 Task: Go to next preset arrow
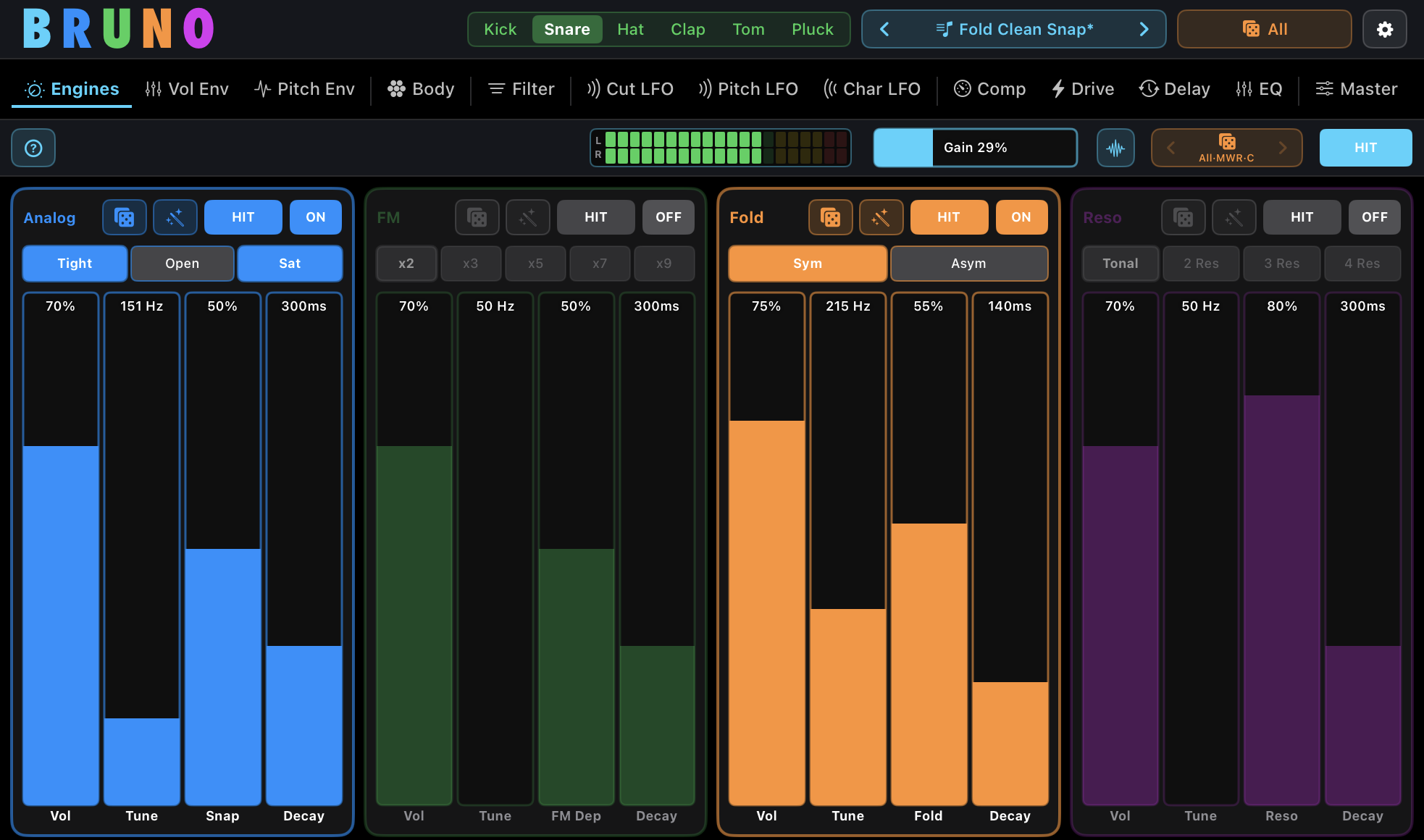pyautogui.click(x=1144, y=30)
